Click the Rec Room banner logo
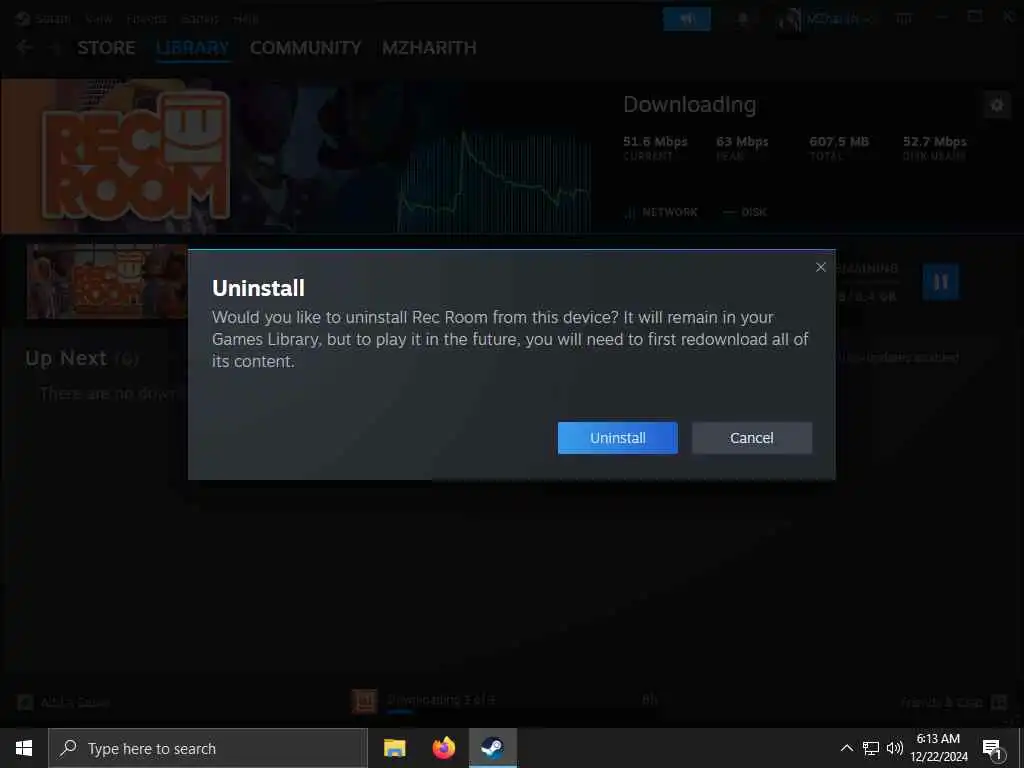 point(136,155)
